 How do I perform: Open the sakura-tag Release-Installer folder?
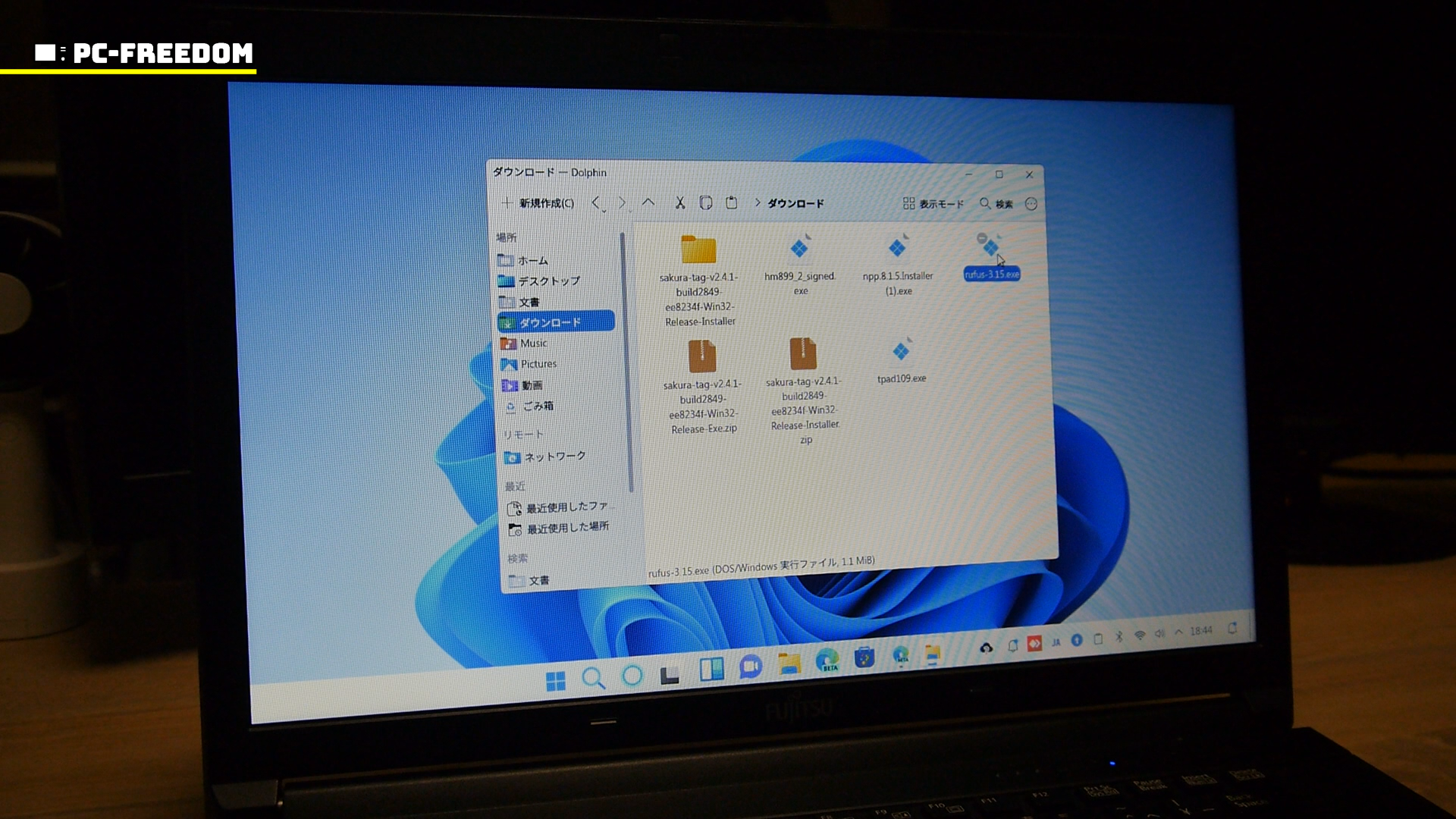(698, 249)
